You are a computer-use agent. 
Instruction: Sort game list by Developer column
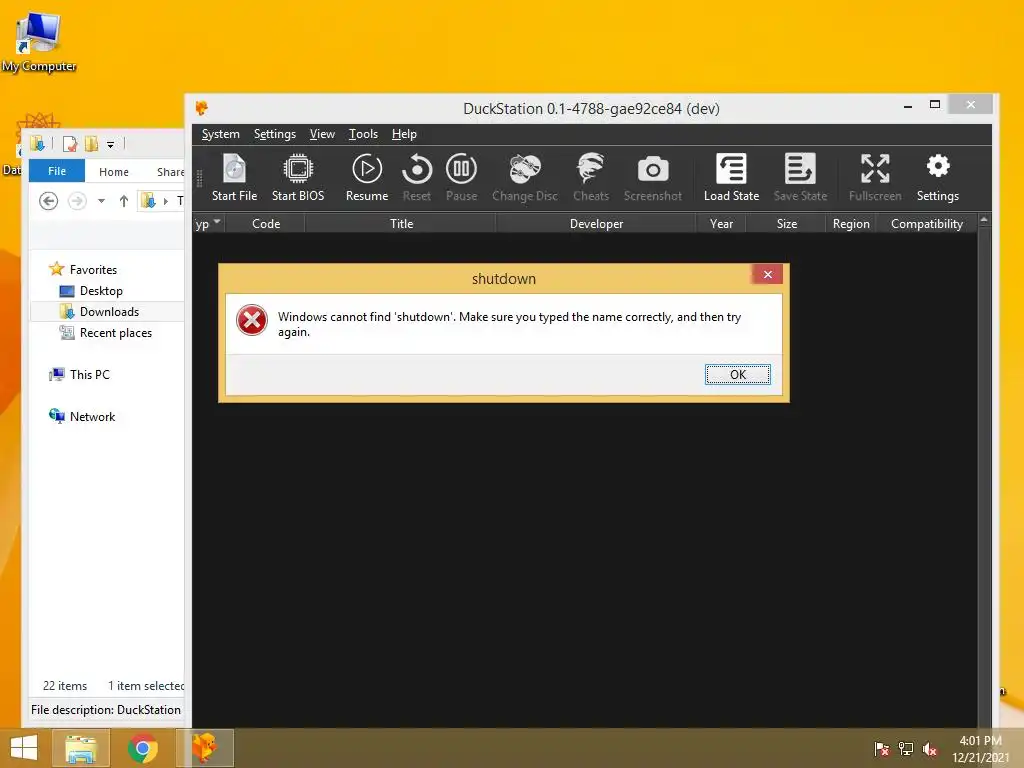(596, 223)
